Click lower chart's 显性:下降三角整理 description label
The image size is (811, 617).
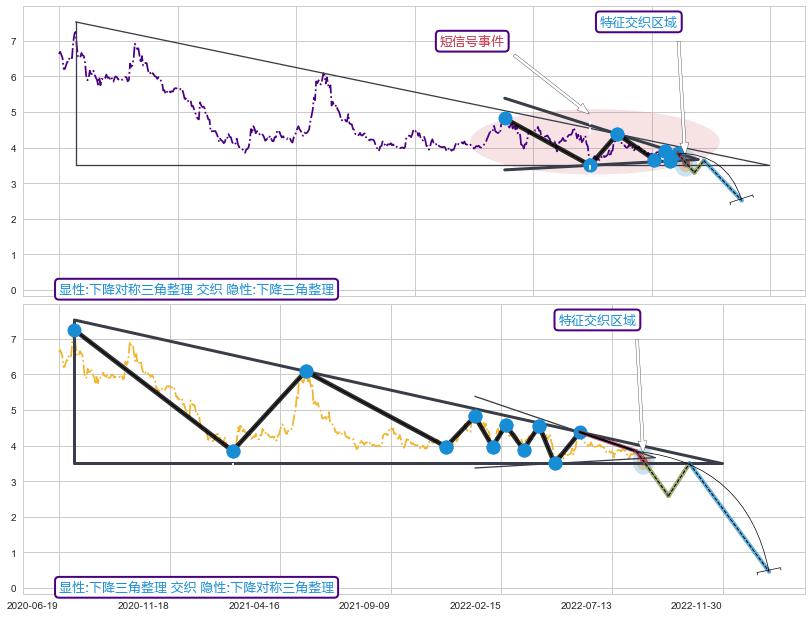click(196, 587)
